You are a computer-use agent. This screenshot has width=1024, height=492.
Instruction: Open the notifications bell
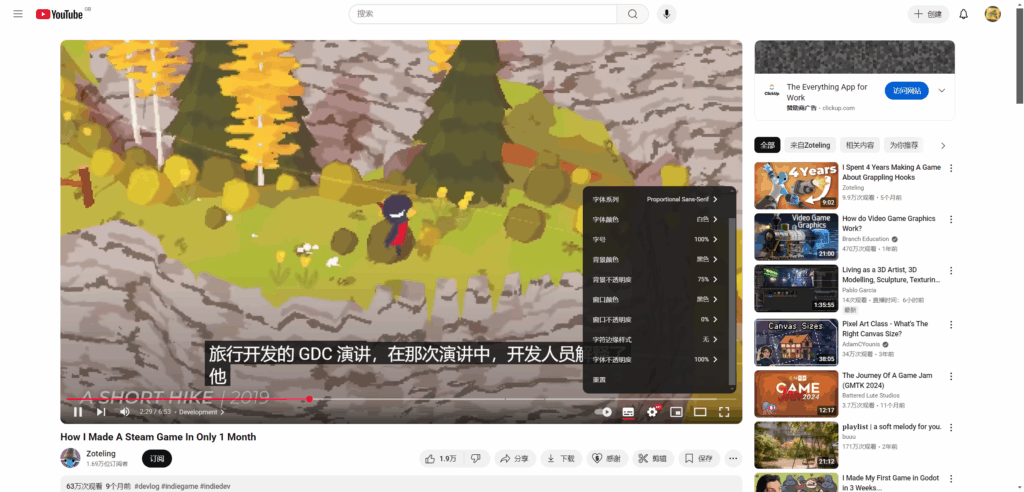pyautogui.click(x=963, y=14)
